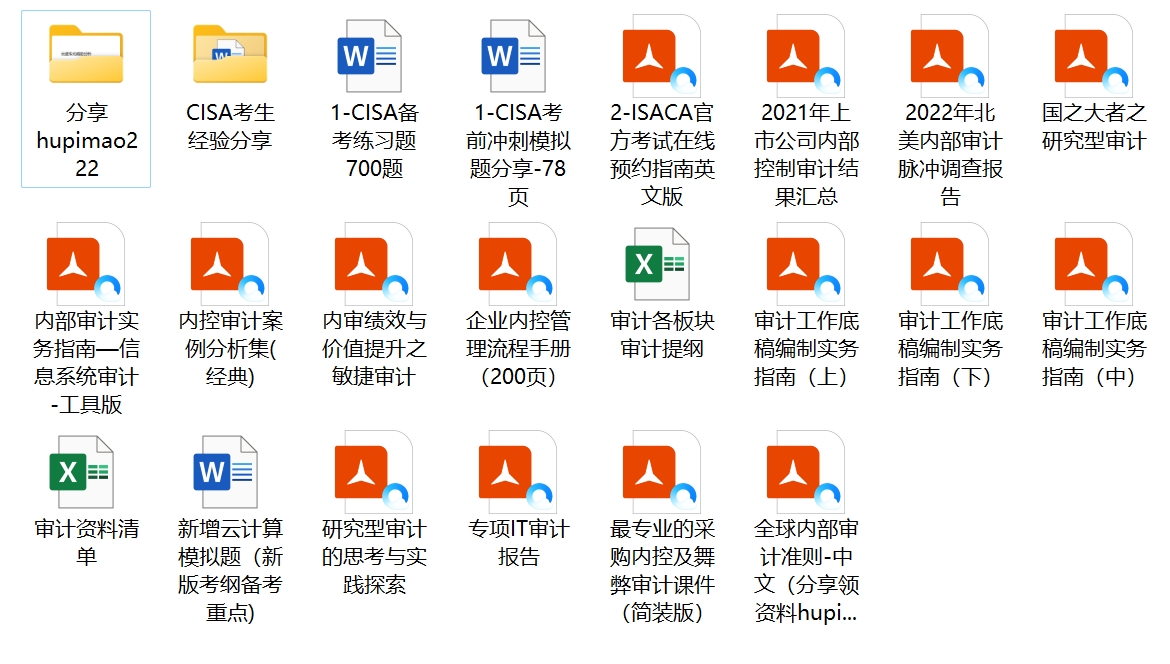Select the 1-CISA备考练习题700题 Word icon
This screenshot has height=664, width=1170.
pos(370,56)
